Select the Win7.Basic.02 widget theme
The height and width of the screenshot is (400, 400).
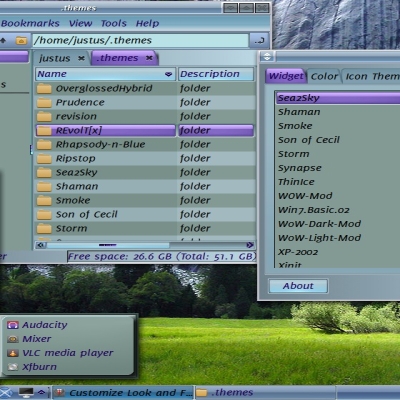coord(338,210)
